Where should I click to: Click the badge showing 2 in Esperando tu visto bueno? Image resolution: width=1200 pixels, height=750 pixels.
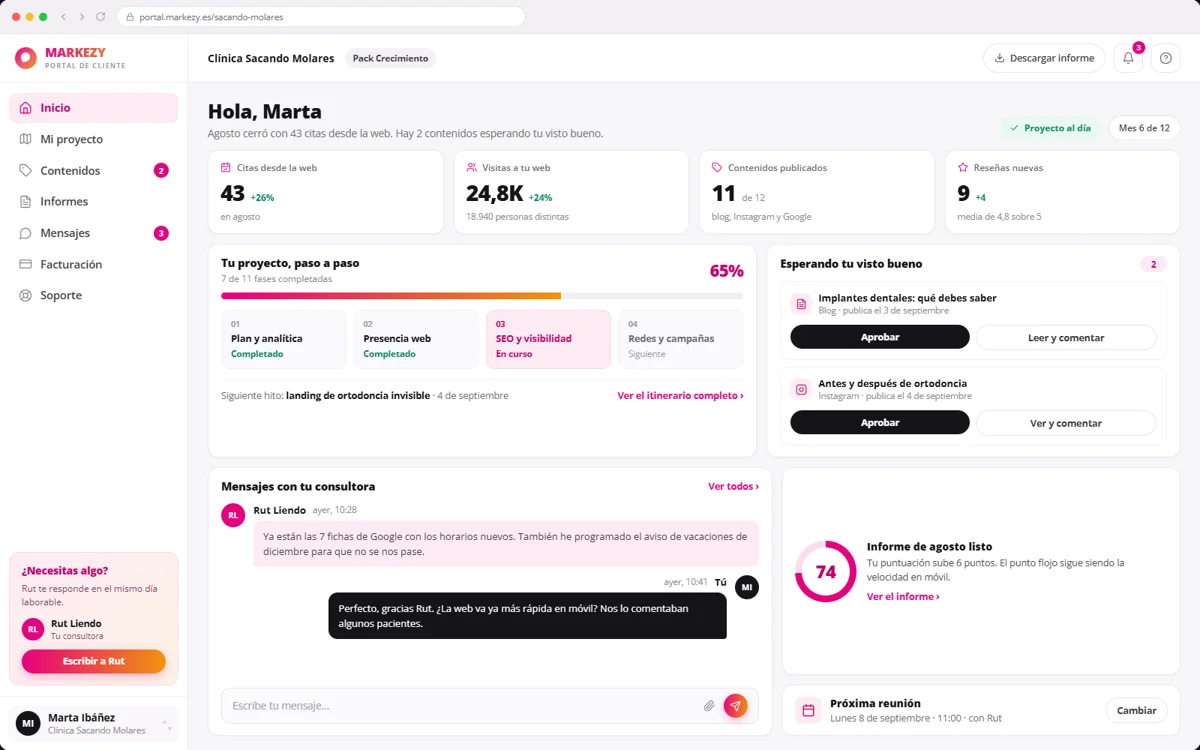(x=1153, y=264)
